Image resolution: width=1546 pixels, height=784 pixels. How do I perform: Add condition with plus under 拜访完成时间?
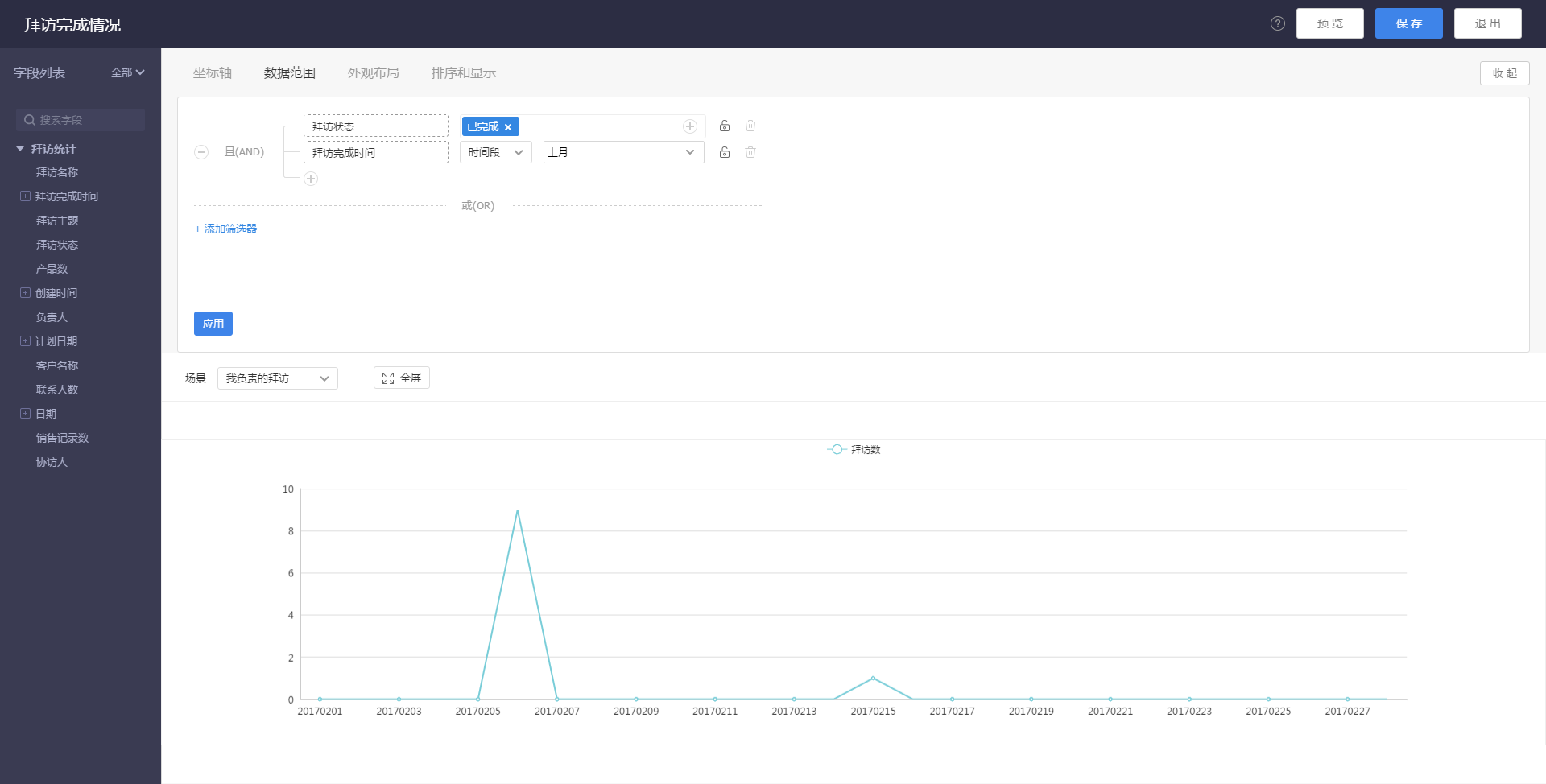(x=311, y=179)
